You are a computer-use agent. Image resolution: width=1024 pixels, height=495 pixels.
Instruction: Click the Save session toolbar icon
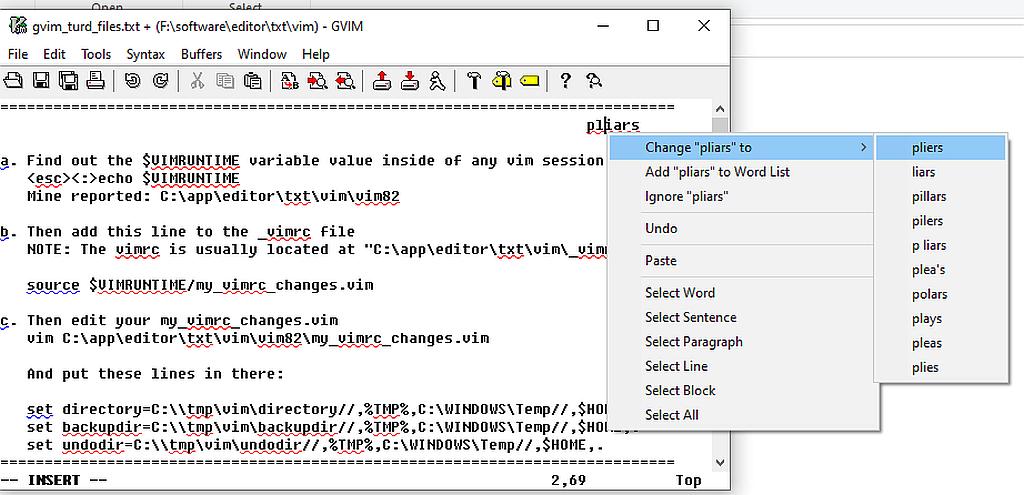pos(409,81)
